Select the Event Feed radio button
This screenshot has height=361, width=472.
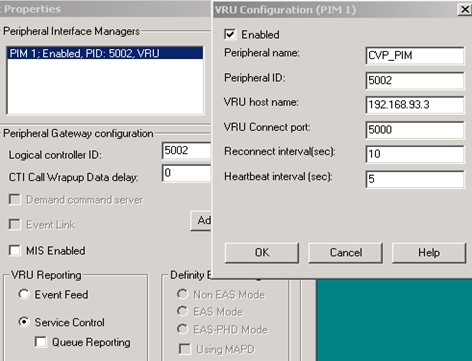tap(24, 294)
